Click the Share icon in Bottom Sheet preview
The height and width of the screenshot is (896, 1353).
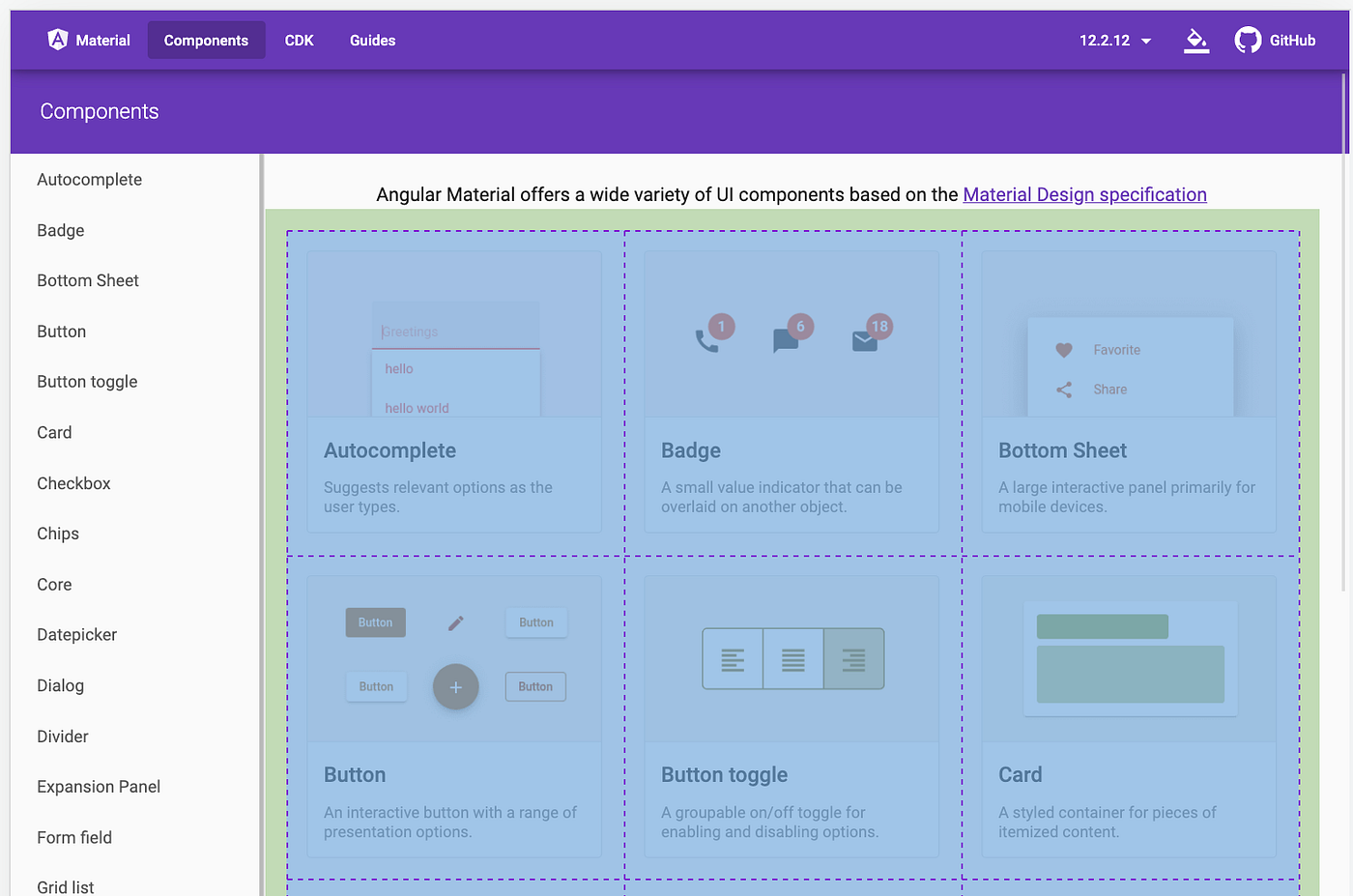tap(1064, 390)
